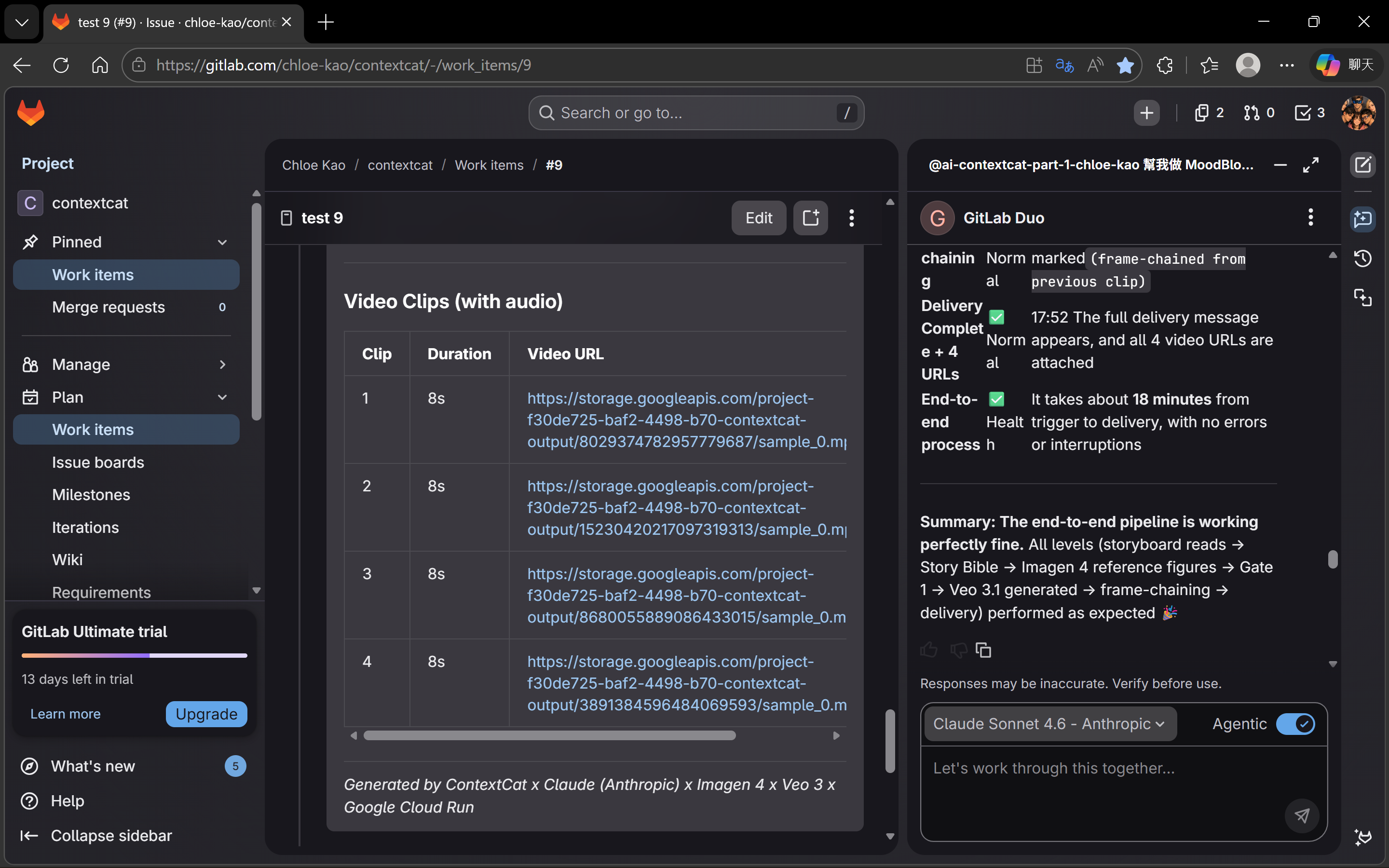Copy the Duo response to clipboard
This screenshot has width=1389, height=868.
click(x=983, y=650)
